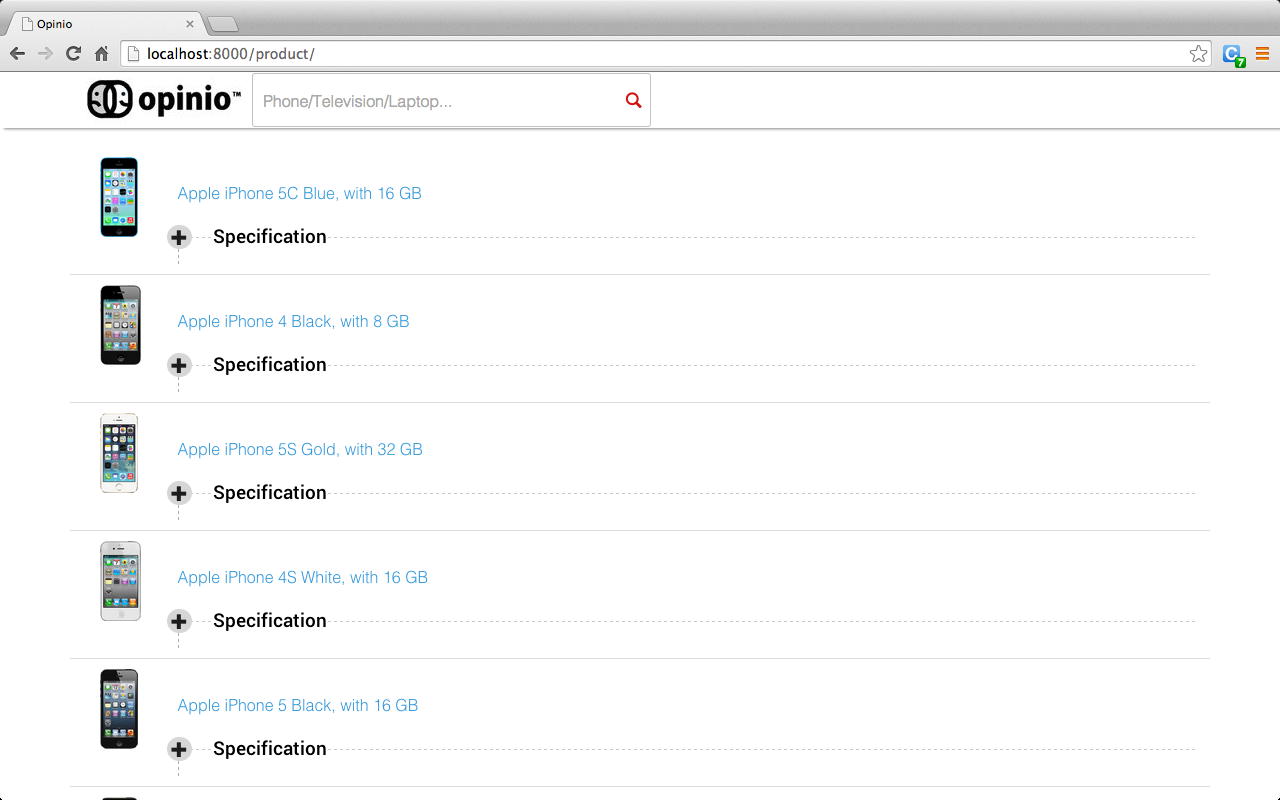Image resolution: width=1280 pixels, height=800 pixels.
Task: Click the blue iPhone 5C thumbnail
Action: [x=119, y=197]
